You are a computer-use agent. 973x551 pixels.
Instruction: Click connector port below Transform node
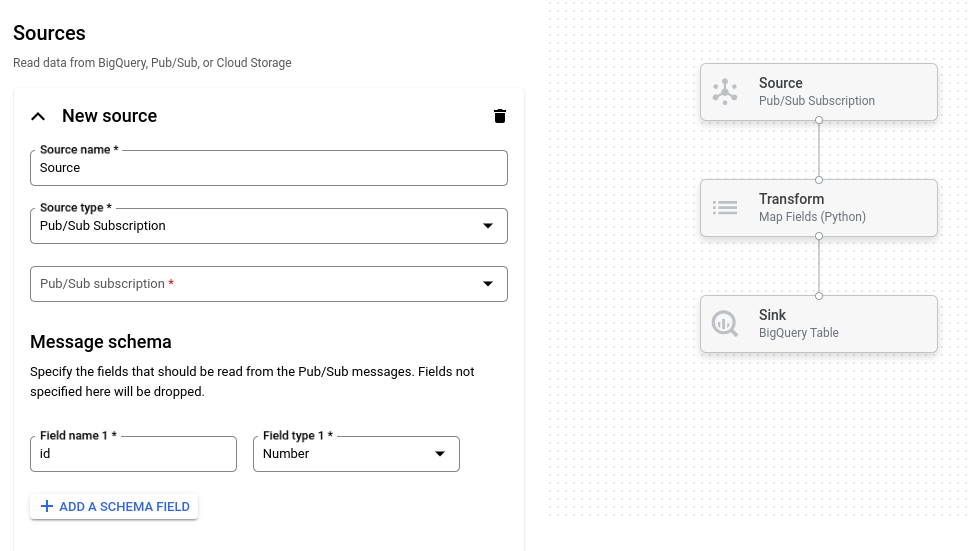pos(819,236)
